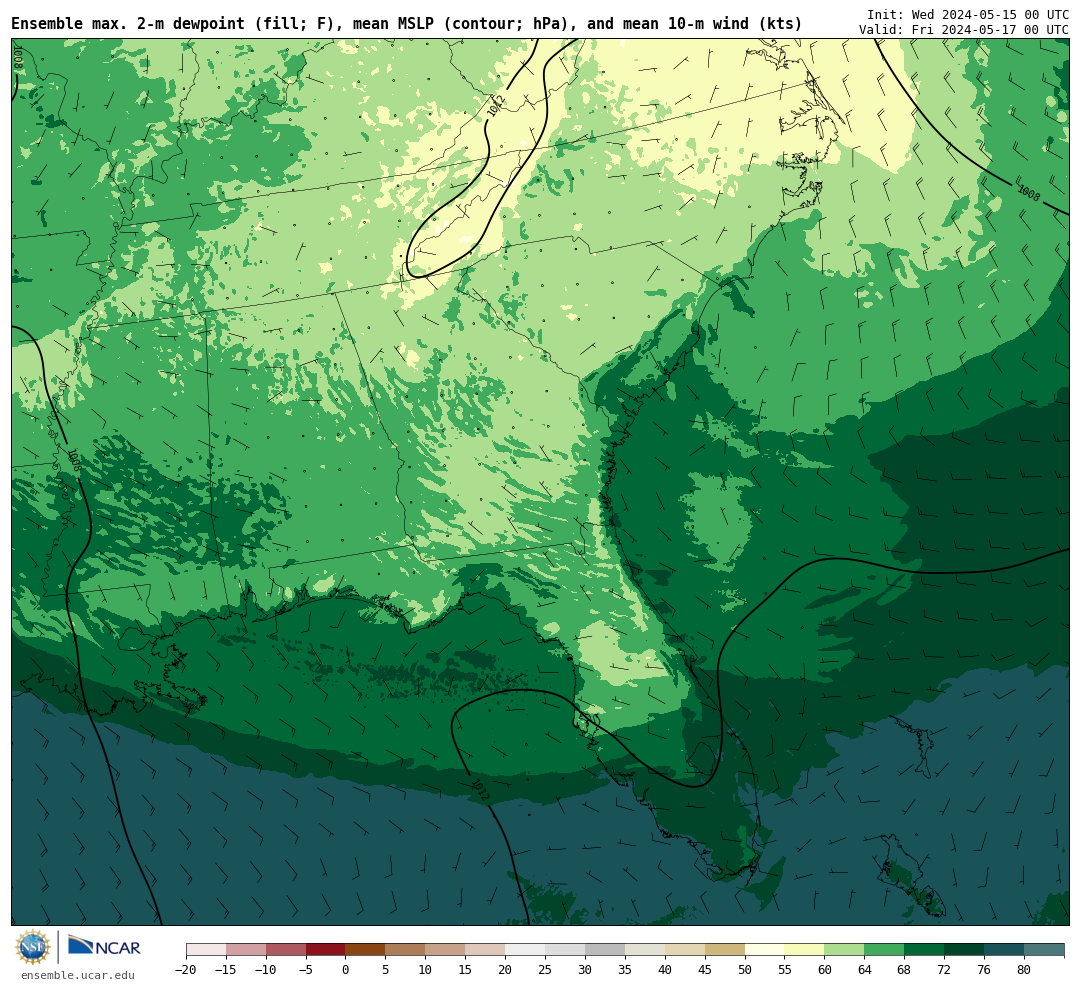Pick the colorbar swatch between -20 and -15
1080x988 pixels.
(206, 950)
